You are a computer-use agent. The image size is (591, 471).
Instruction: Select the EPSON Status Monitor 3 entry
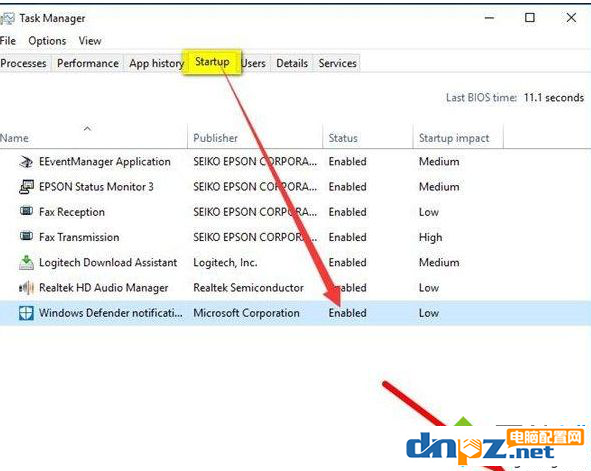pos(296,187)
